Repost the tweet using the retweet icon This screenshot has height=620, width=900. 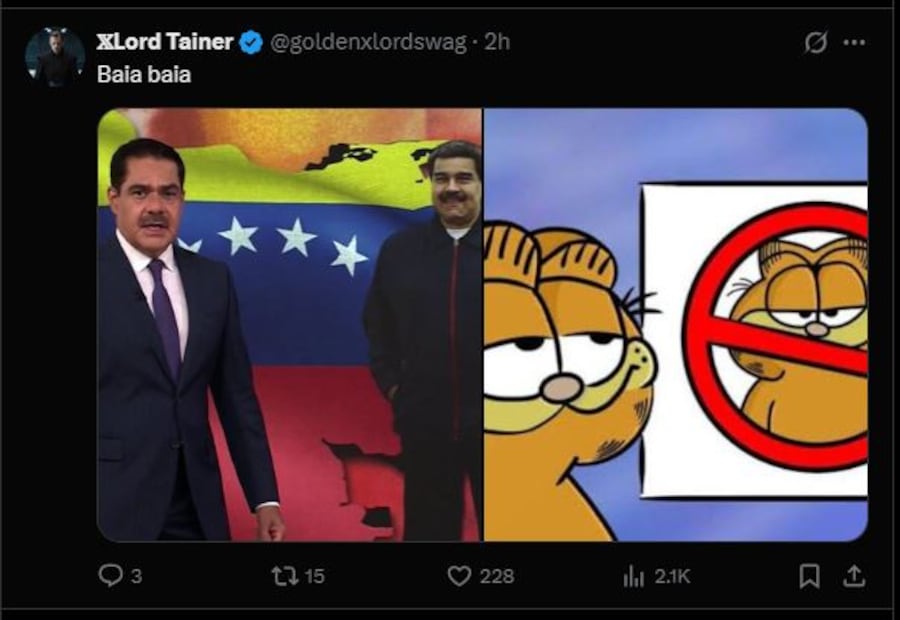tap(285, 576)
